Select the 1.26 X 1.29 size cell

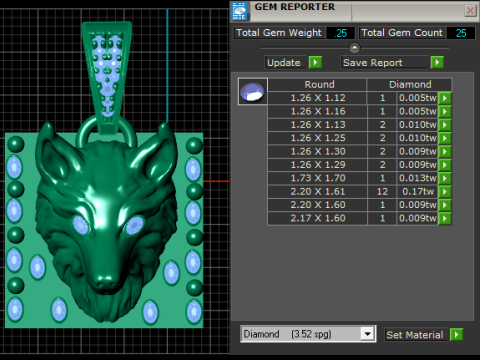click(317, 165)
